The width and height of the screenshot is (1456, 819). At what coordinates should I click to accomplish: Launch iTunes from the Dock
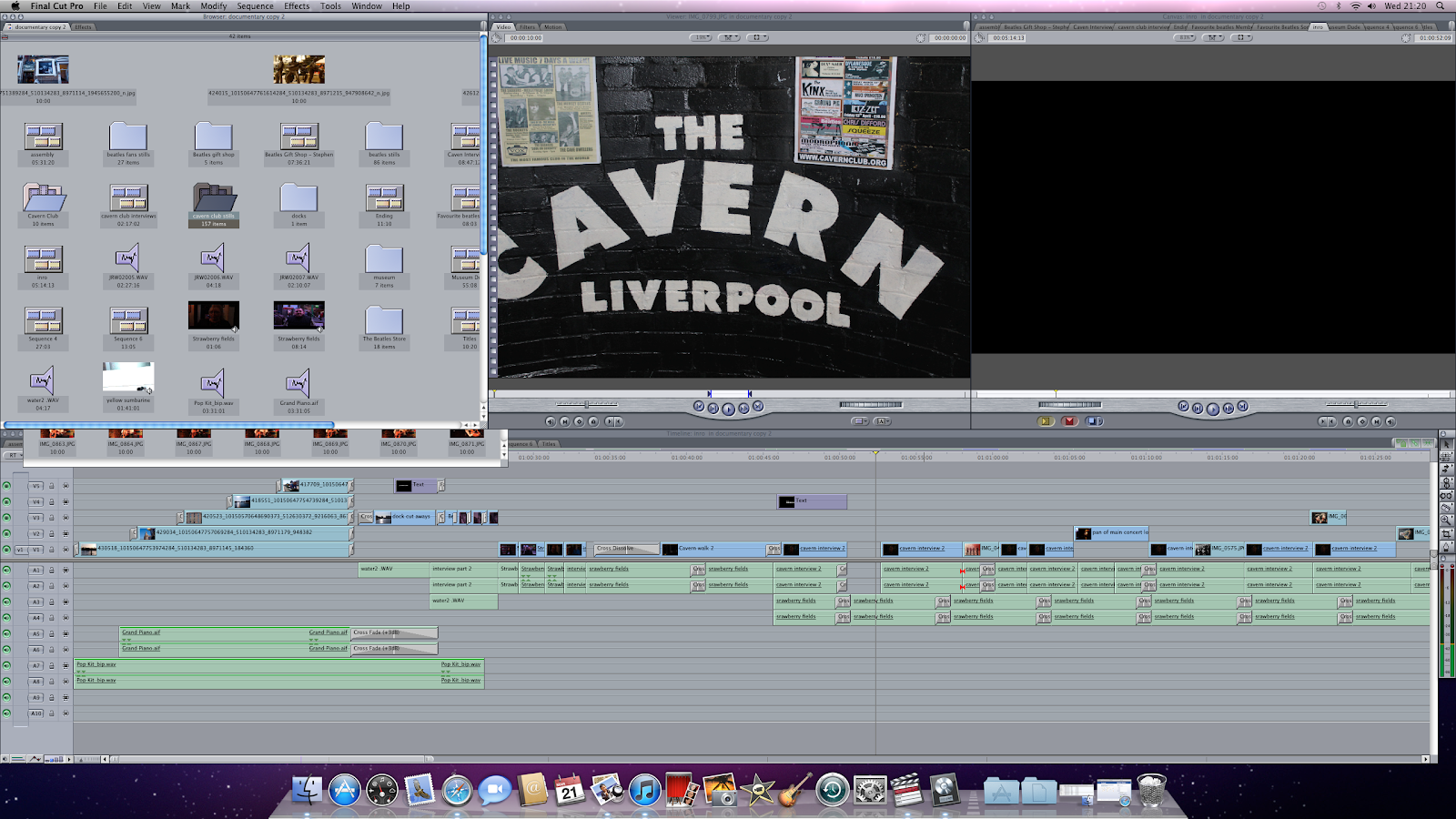pyautogui.click(x=644, y=790)
